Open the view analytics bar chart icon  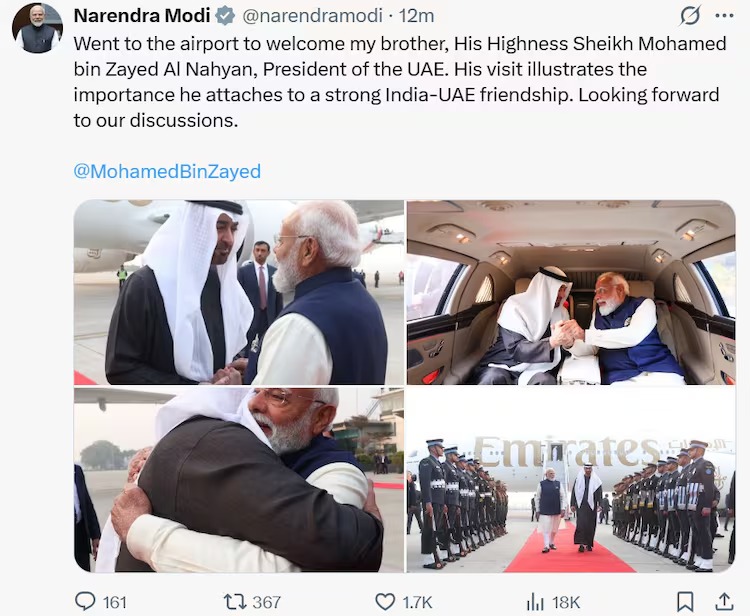point(535,602)
